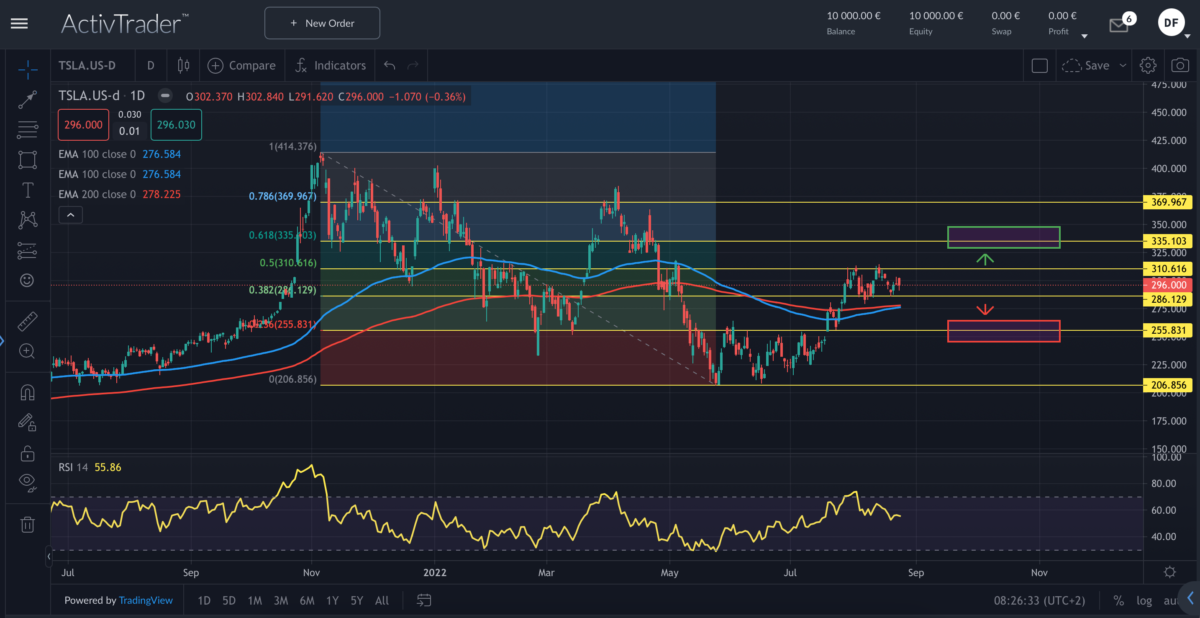Expand the left edge blue arrow handle

point(3,342)
